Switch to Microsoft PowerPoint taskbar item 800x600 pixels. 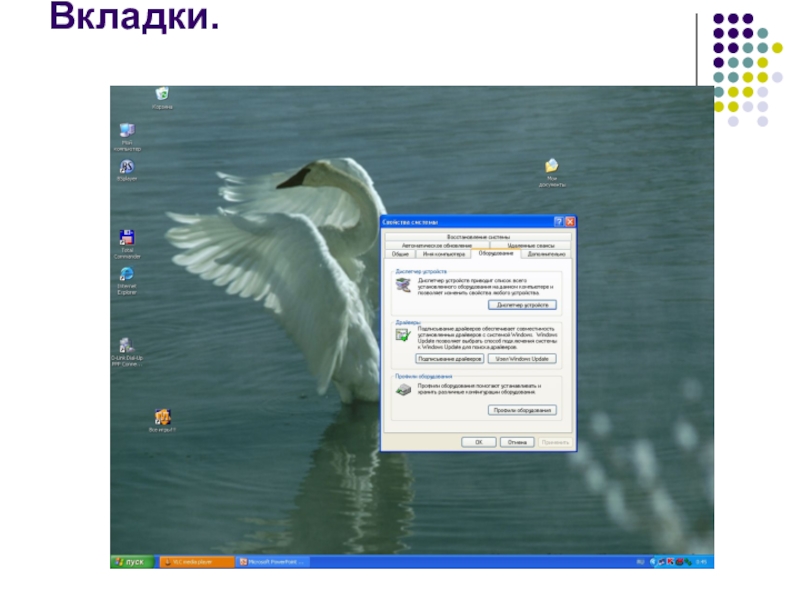tap(274, 562)
